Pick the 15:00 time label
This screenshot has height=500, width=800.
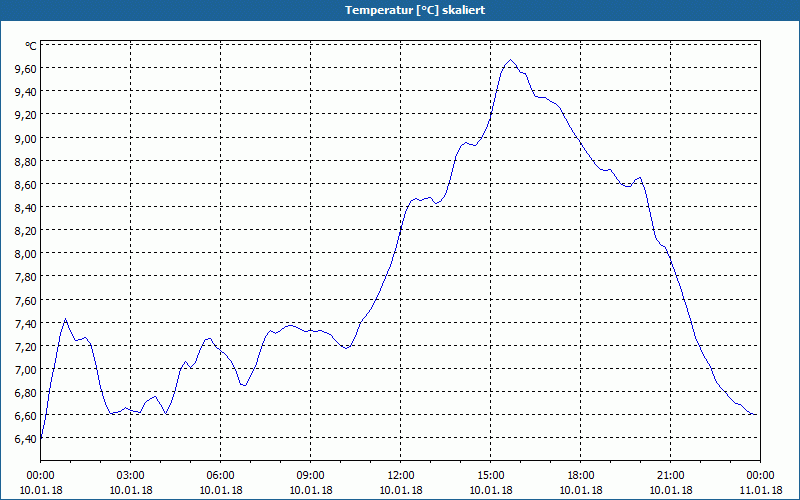pos(491,476)
